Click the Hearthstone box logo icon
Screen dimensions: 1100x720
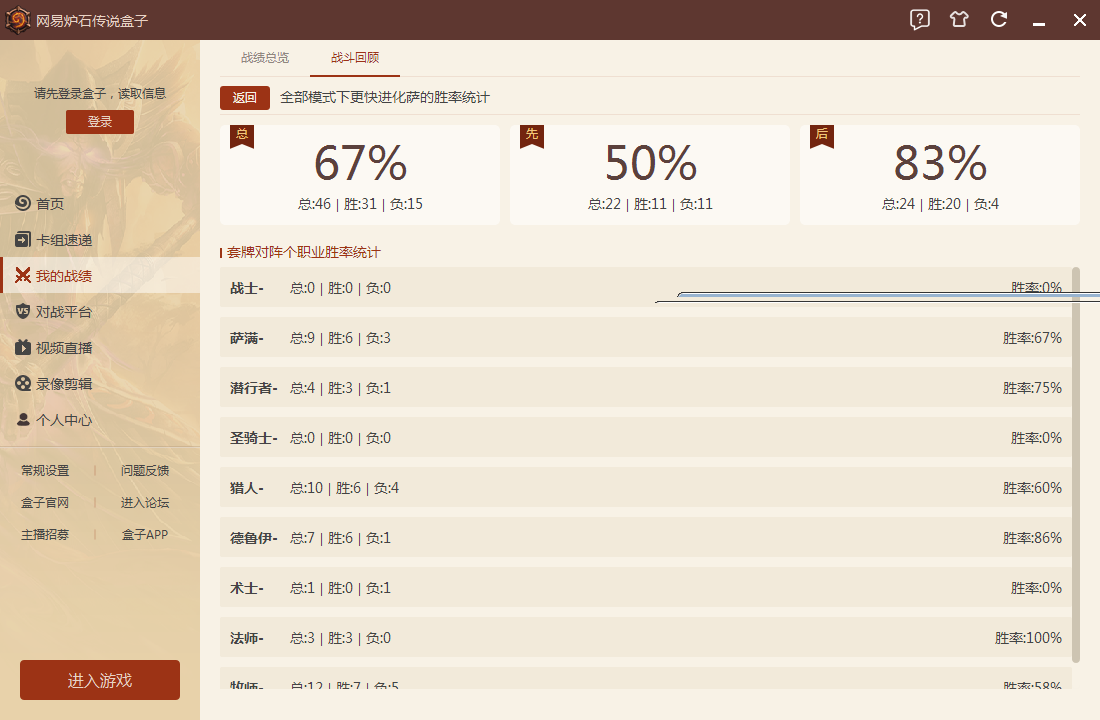point(17,20)
